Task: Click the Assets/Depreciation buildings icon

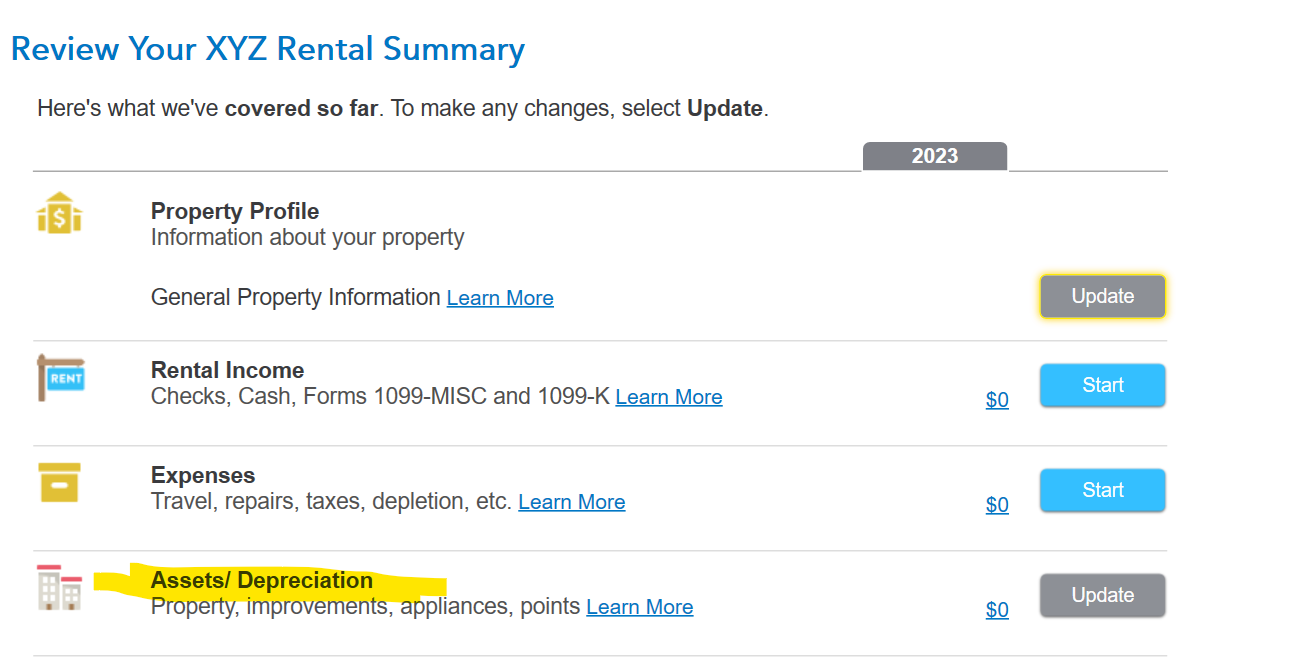Action: click(x=59, y=587)
